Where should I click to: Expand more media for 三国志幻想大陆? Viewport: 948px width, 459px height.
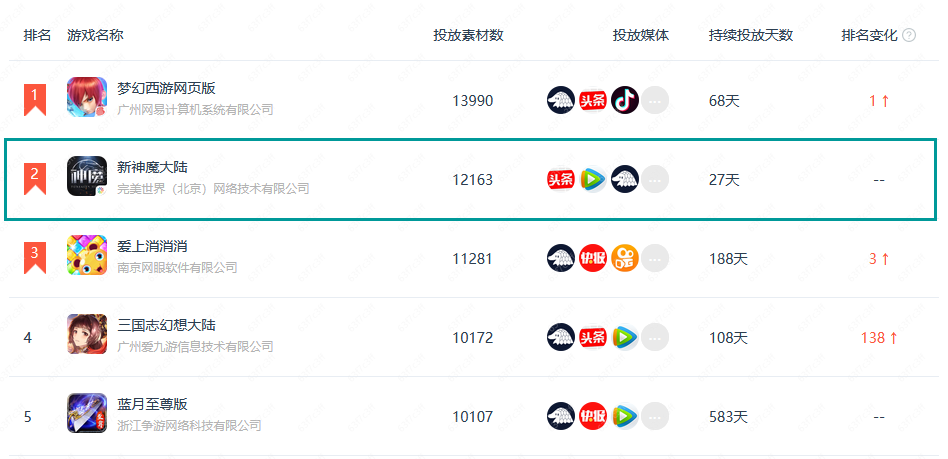(655, 337)
